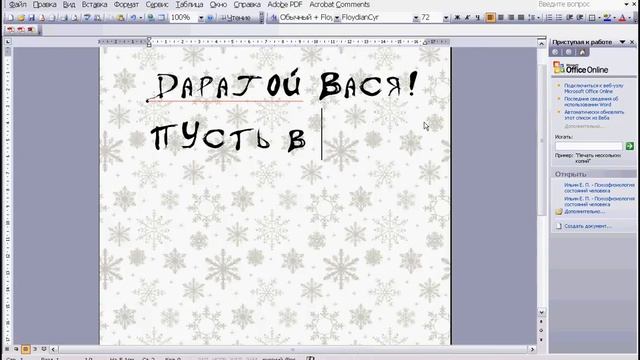640x360 pixels.
Task: Click the bulleted list icon
Action: coord(559,18)
